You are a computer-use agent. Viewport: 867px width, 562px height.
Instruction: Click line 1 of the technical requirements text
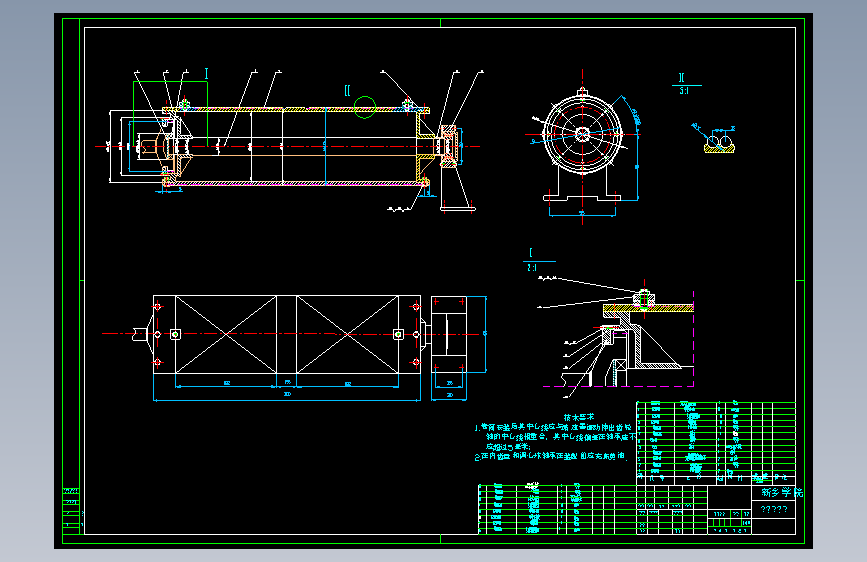(555, 428)
